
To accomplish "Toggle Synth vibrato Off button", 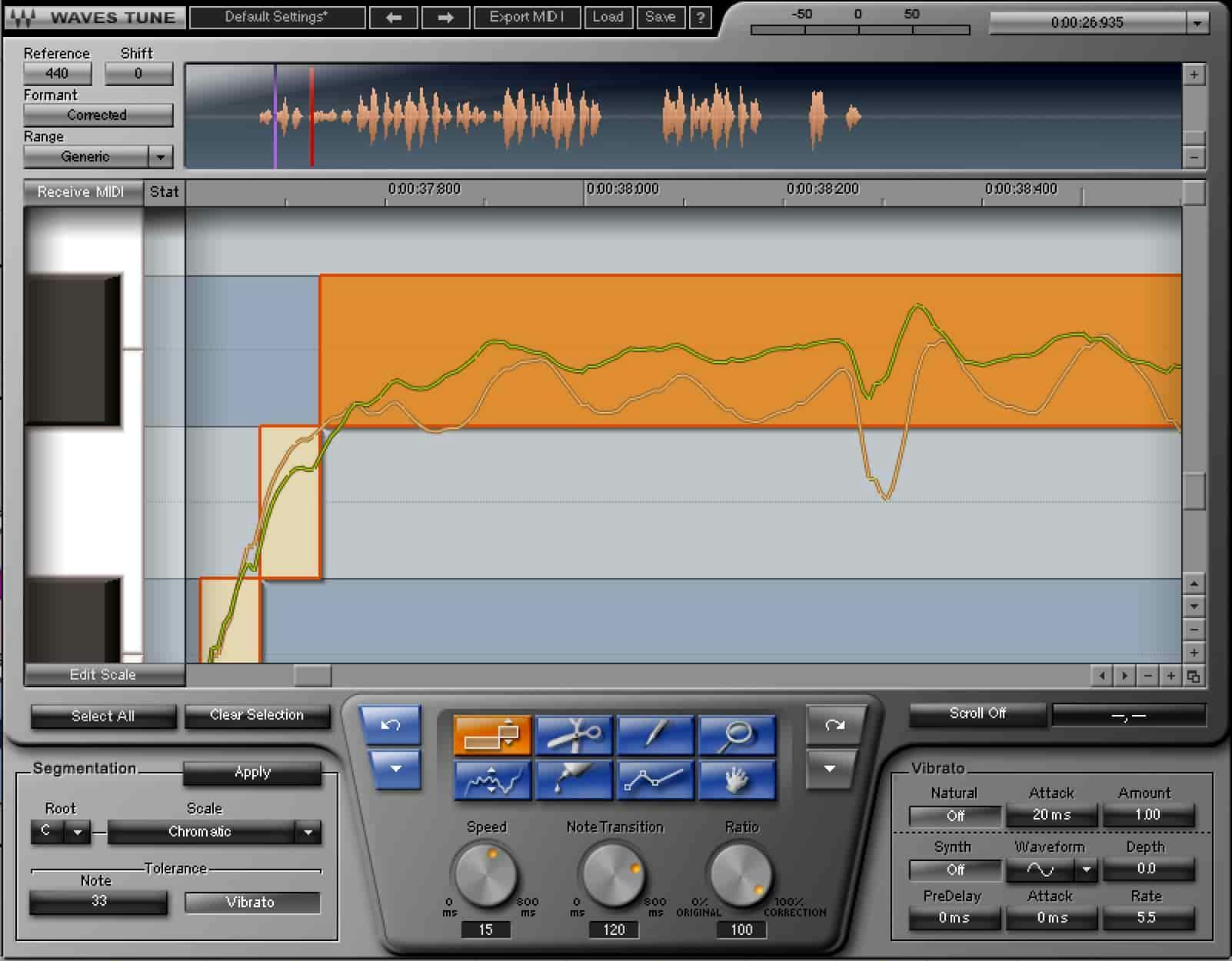I will point(954,870).
